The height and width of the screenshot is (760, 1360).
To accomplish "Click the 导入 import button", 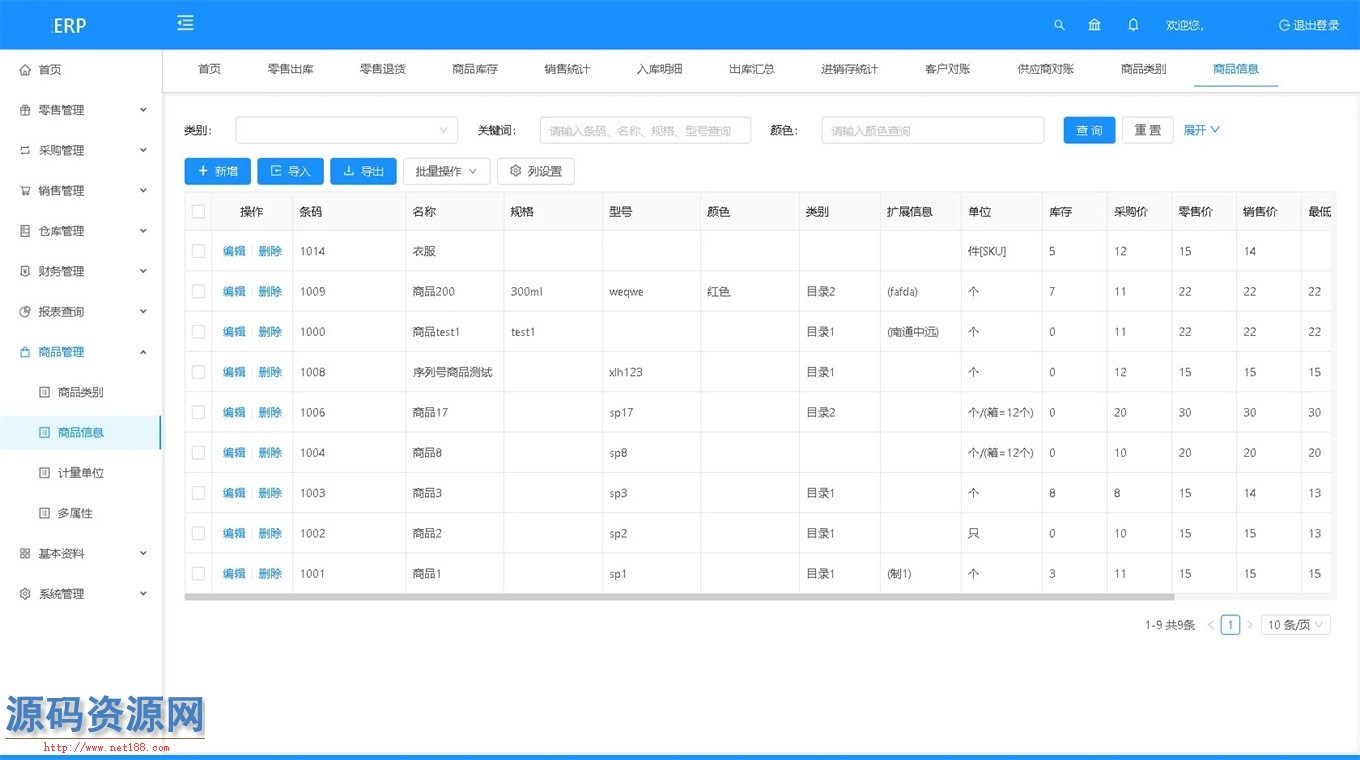I will click(290, 171).
